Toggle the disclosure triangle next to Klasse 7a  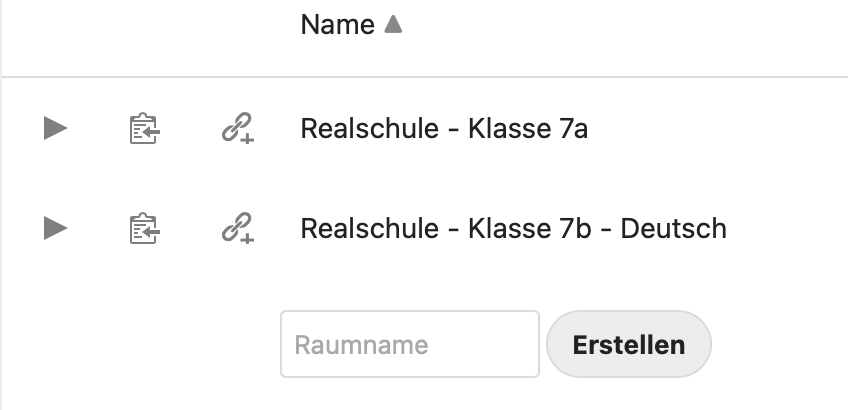56,128
